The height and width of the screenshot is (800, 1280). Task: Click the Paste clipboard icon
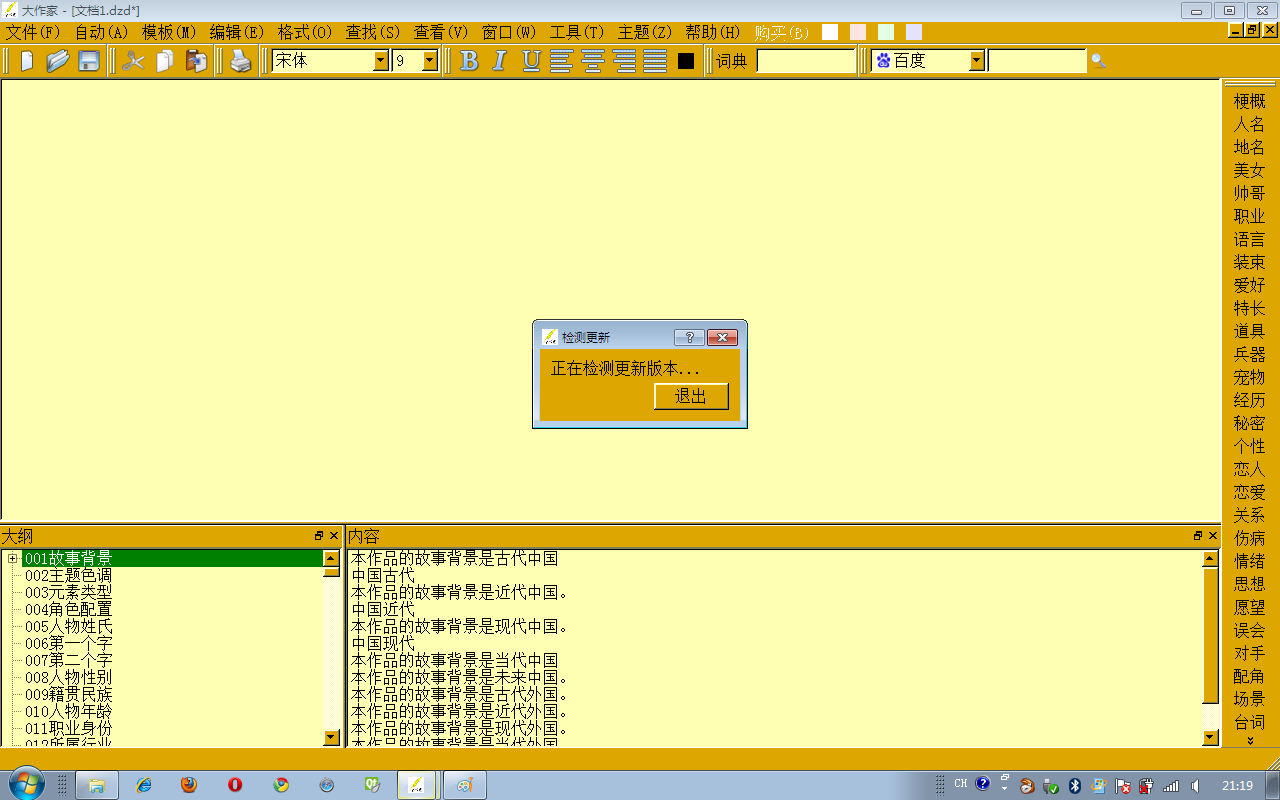197,61
